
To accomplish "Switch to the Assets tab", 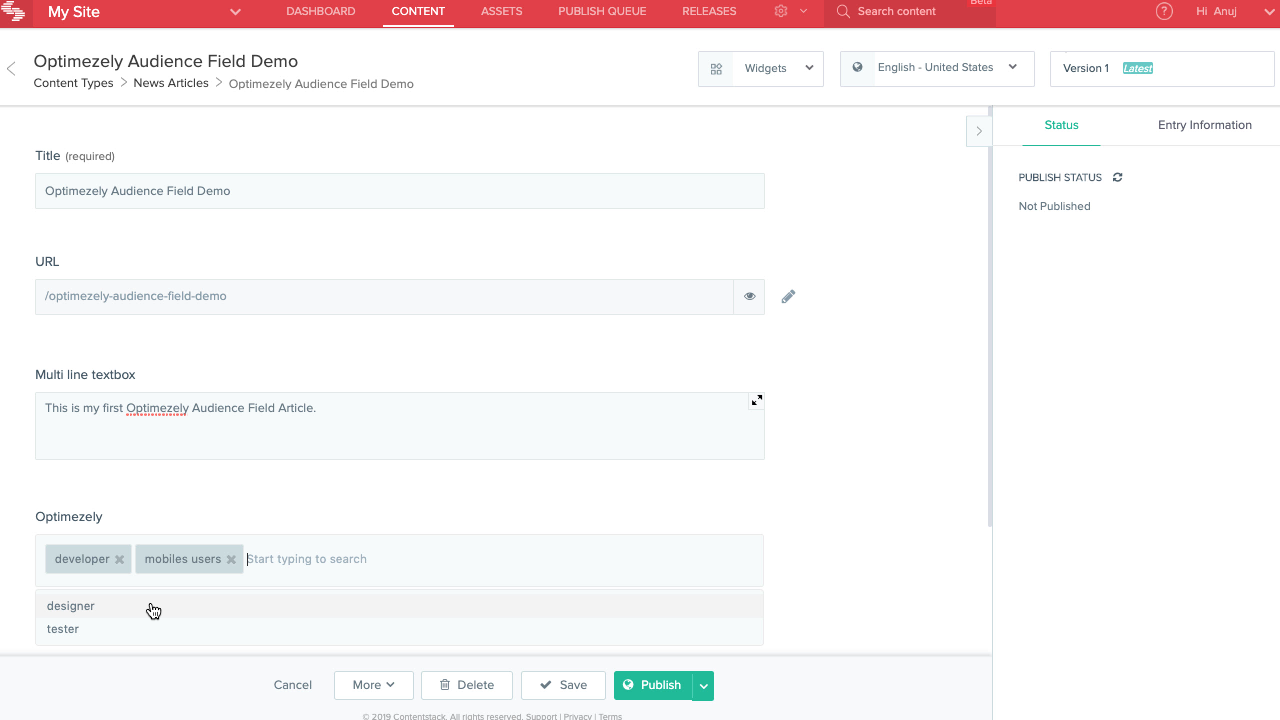I will click(x=501, y=12).
